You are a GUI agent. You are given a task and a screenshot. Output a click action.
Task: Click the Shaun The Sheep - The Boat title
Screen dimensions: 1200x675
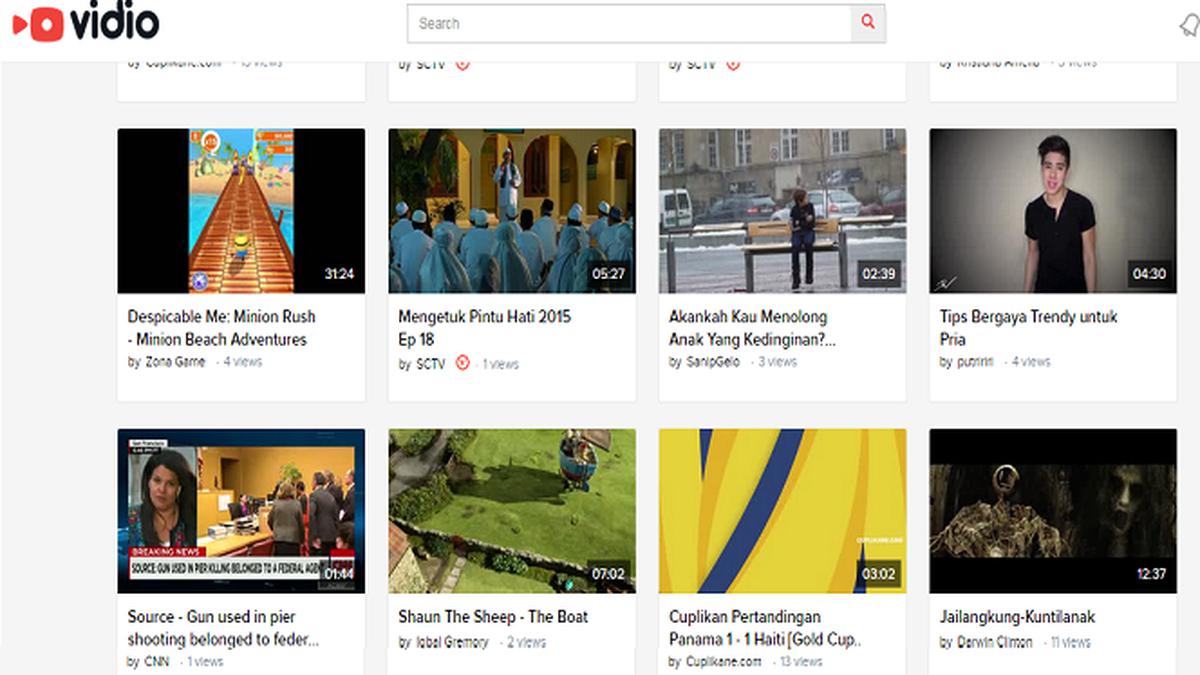[492, 617]
